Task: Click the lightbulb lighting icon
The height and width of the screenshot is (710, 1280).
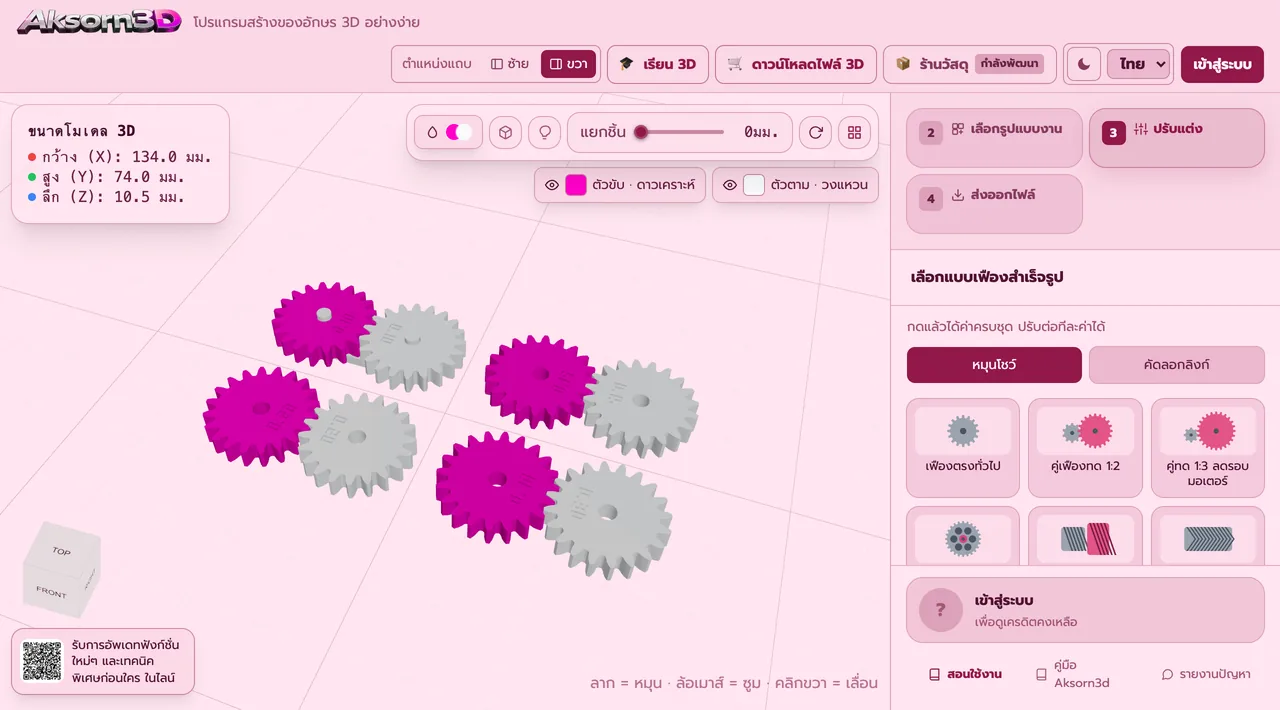Action: click(x=544, y=132)
